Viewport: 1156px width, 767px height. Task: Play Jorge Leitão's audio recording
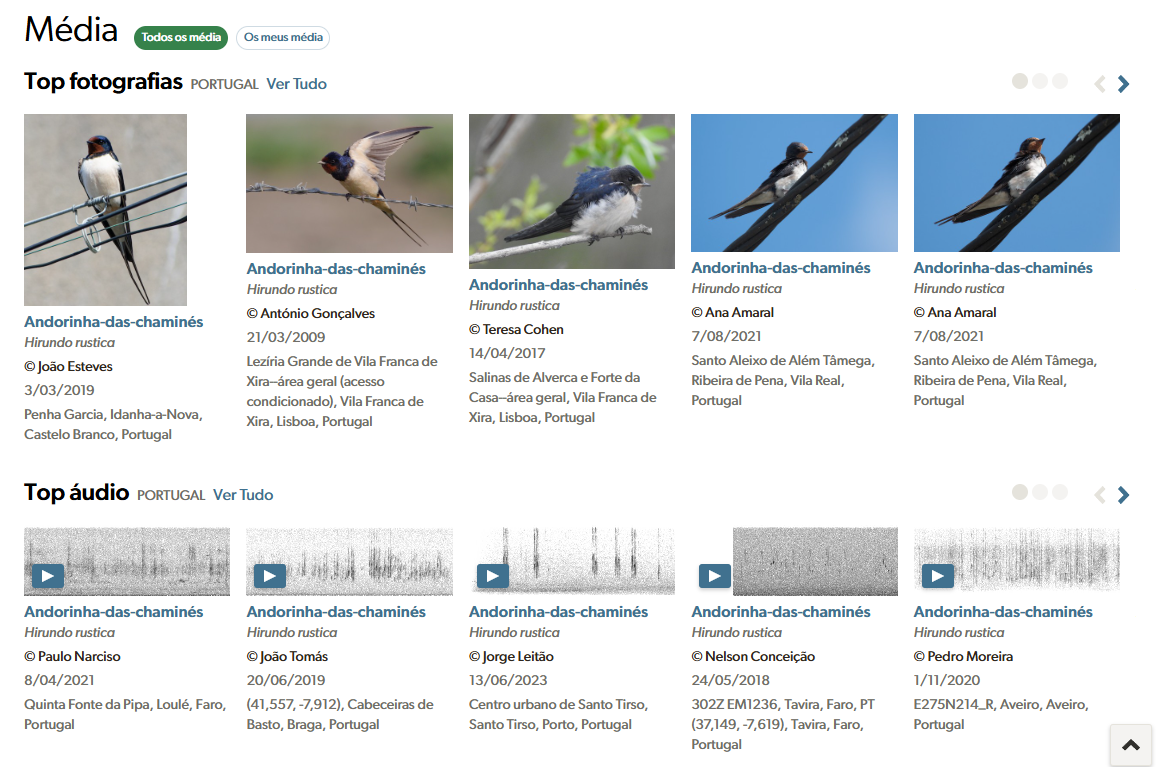492,576
